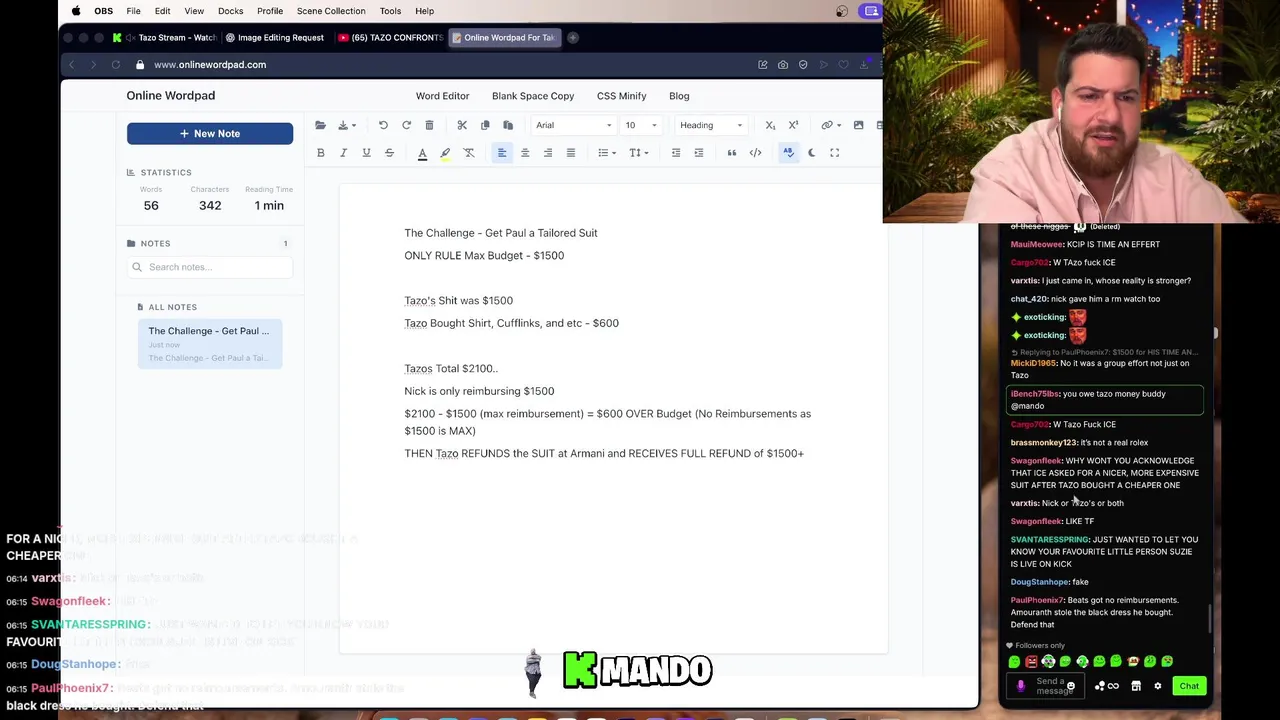Open the Scene Collection menu
The width and height of the screenshot is (1280, 720).
coord(331,11)
